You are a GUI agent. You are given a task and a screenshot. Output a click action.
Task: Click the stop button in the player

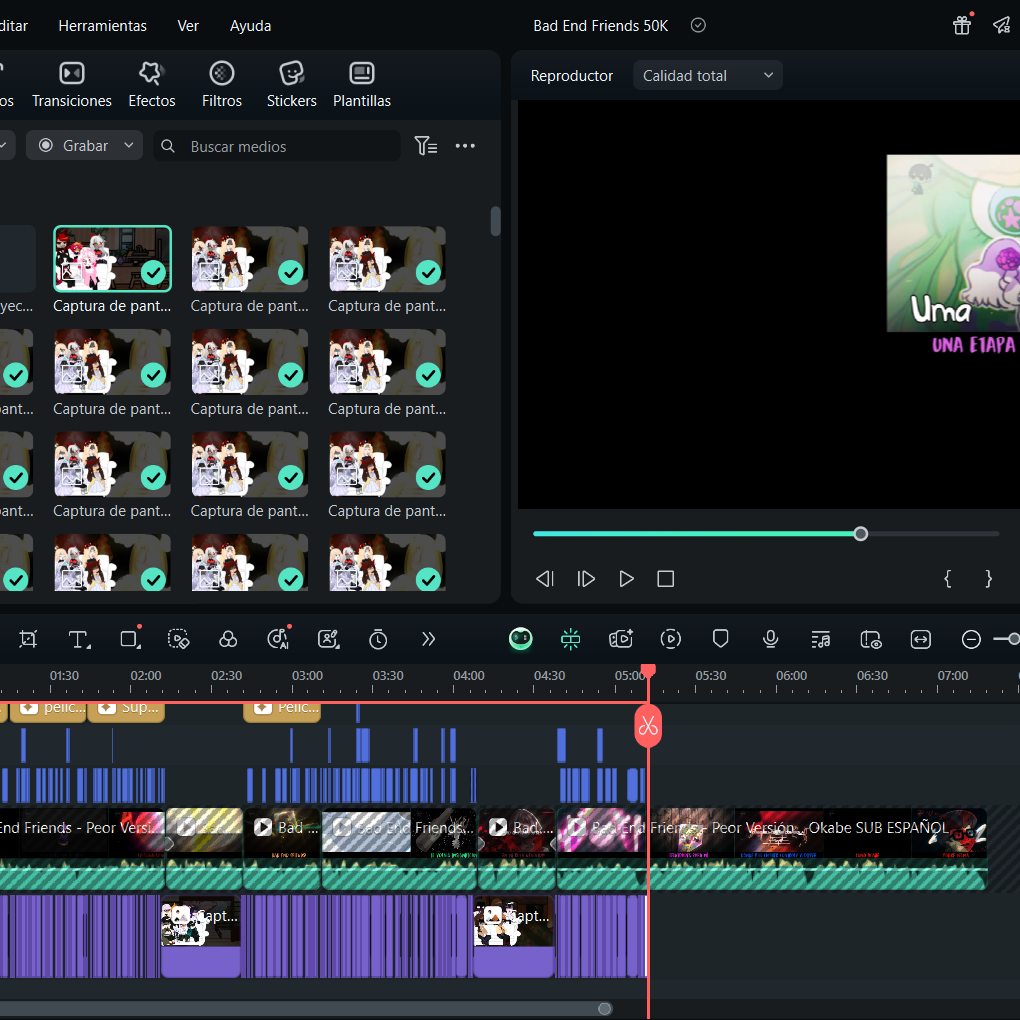coord(666,579)
